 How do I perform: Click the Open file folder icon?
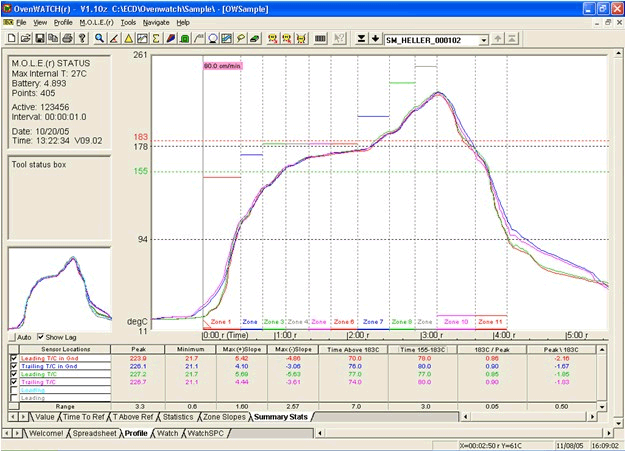tap(26, 38)
